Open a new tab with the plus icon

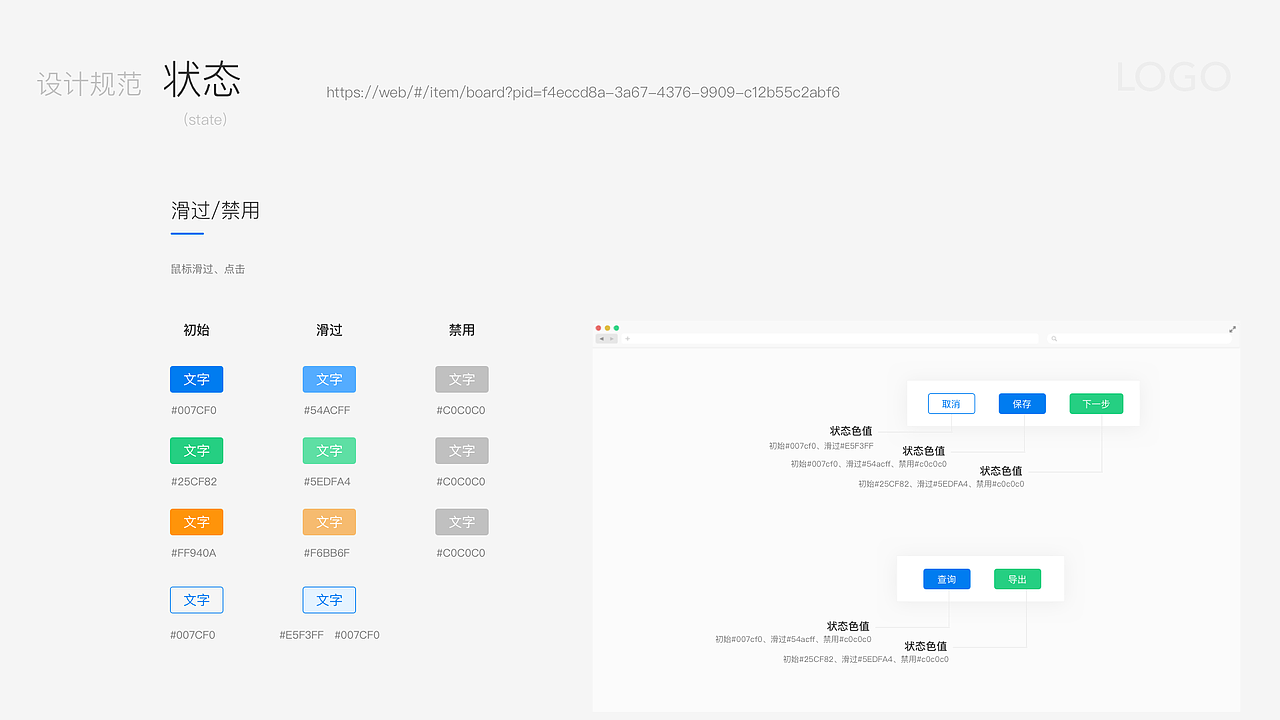[x=628, y=339]
